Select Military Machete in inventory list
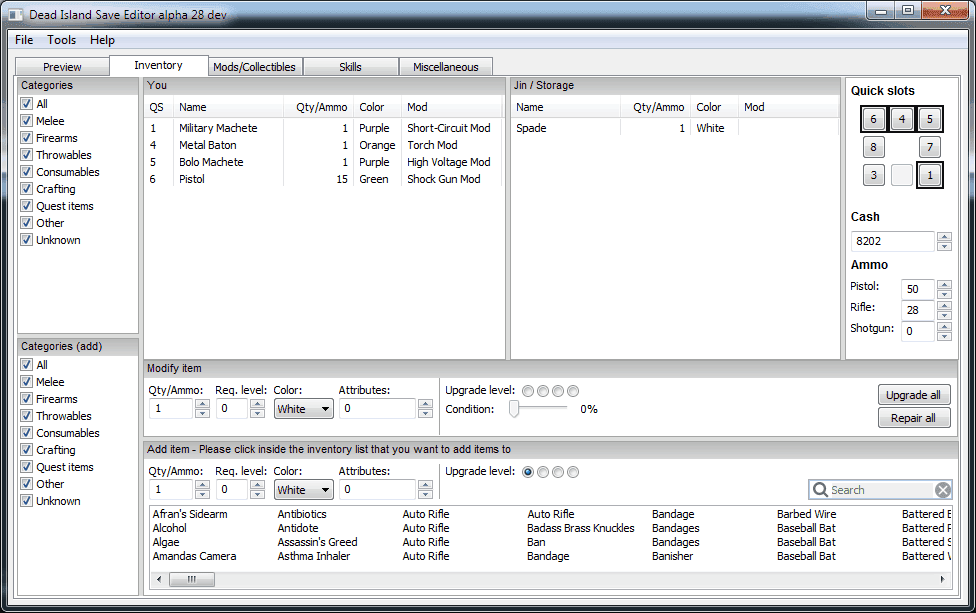 [x=218, y=128]
